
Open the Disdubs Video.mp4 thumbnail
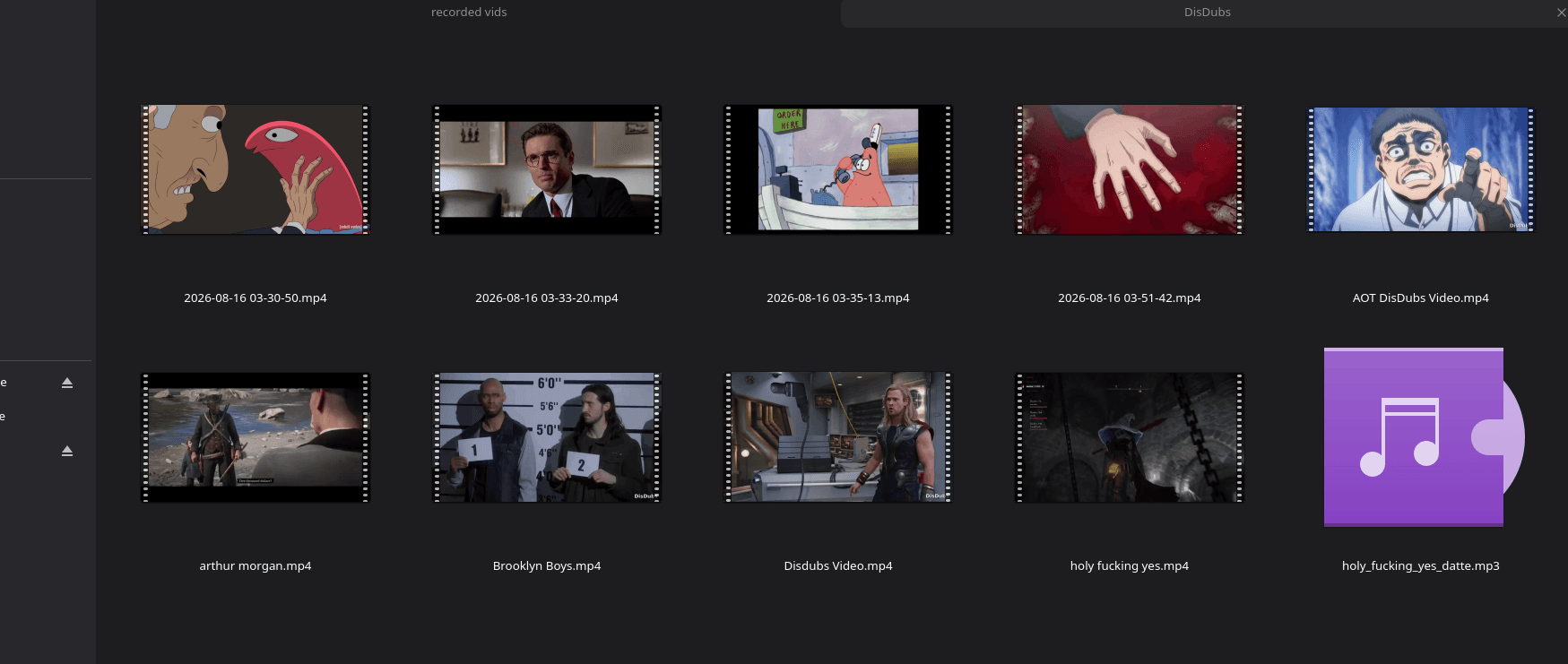coord(838,437)
